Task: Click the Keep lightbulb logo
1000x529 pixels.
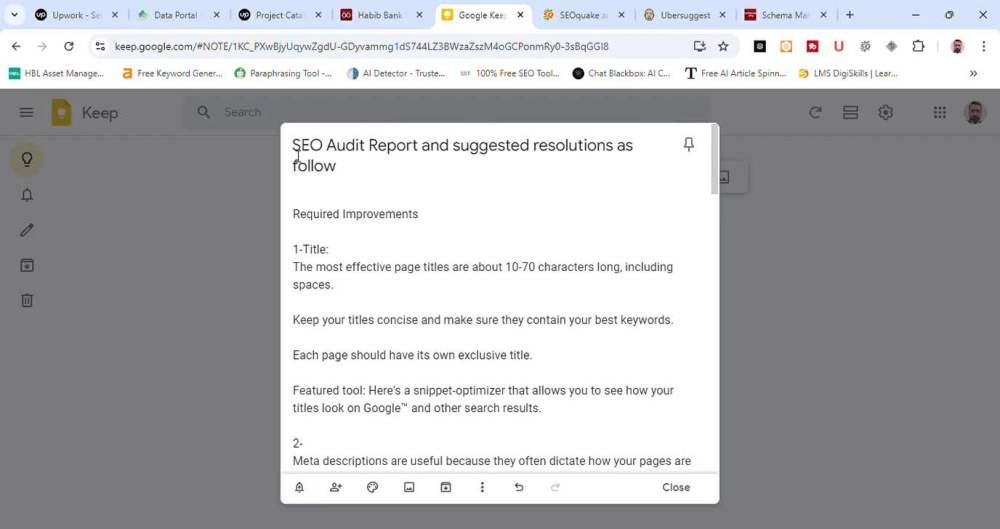Action: 62,112
